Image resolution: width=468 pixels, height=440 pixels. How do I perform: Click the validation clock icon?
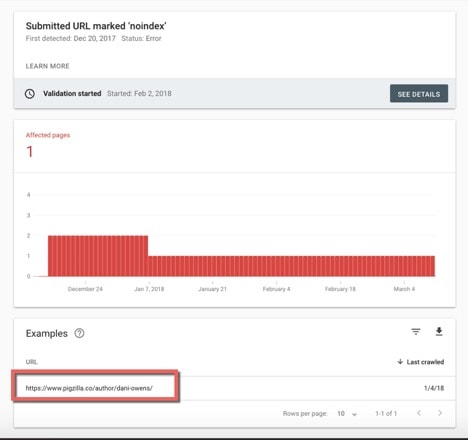[x=30, y=94]
